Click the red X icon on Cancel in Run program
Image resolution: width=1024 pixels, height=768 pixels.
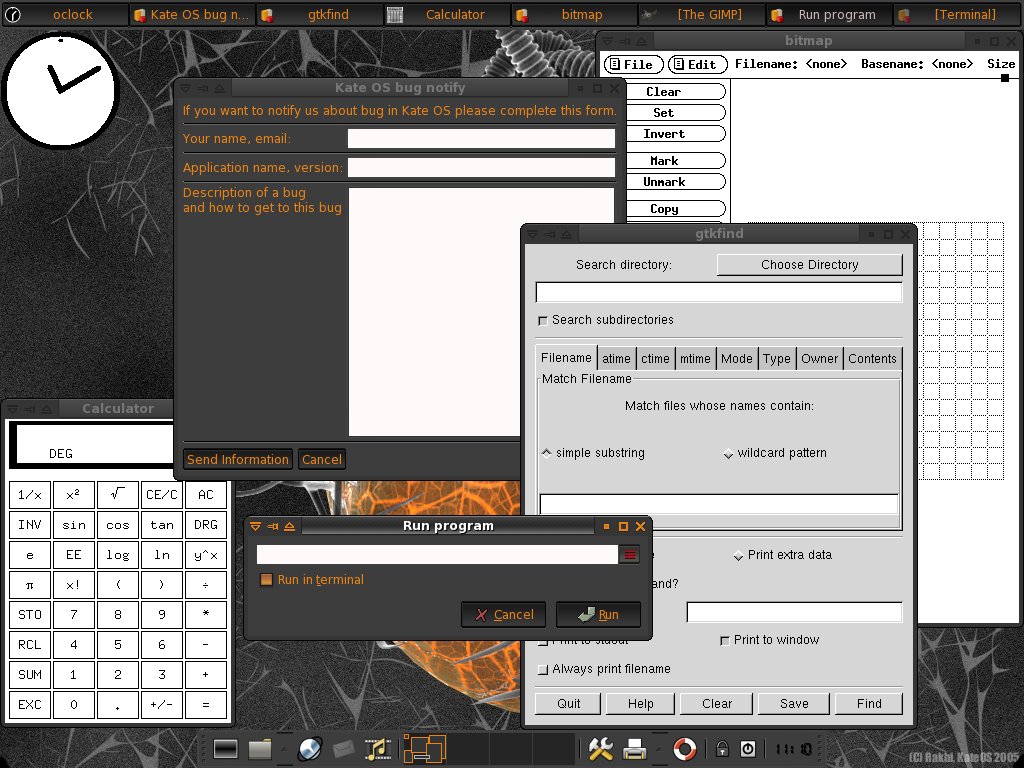click(x=481, y=615)
